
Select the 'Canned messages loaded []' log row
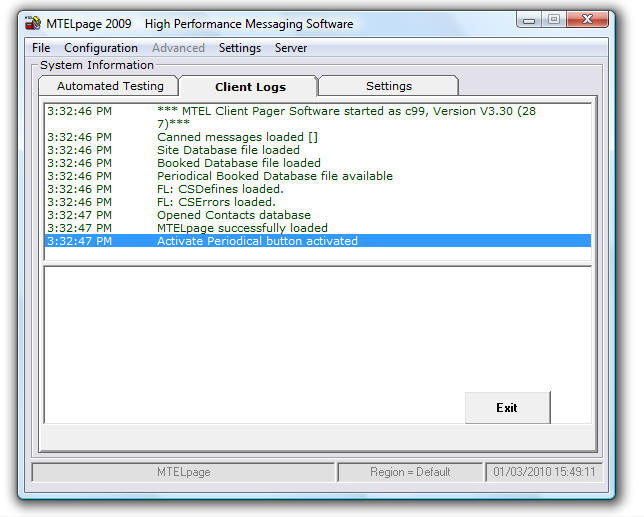tap(318, 137)
